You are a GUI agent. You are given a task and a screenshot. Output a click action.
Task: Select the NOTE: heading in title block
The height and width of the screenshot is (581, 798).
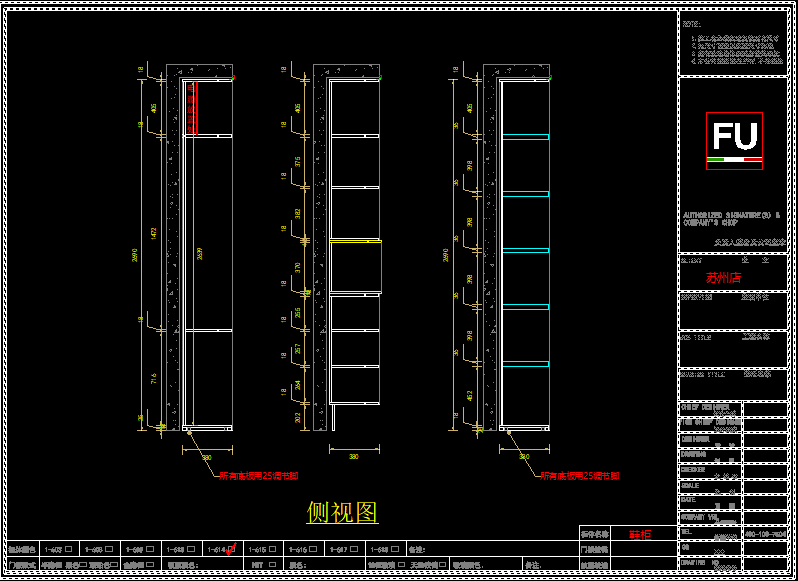click(692, 24)
